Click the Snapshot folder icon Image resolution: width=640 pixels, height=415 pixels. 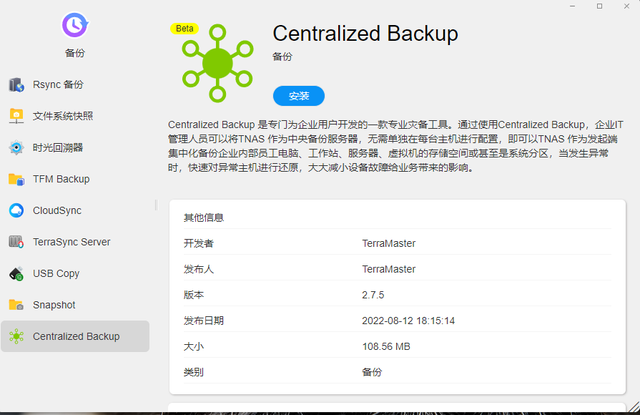click(x=16, y=305)
